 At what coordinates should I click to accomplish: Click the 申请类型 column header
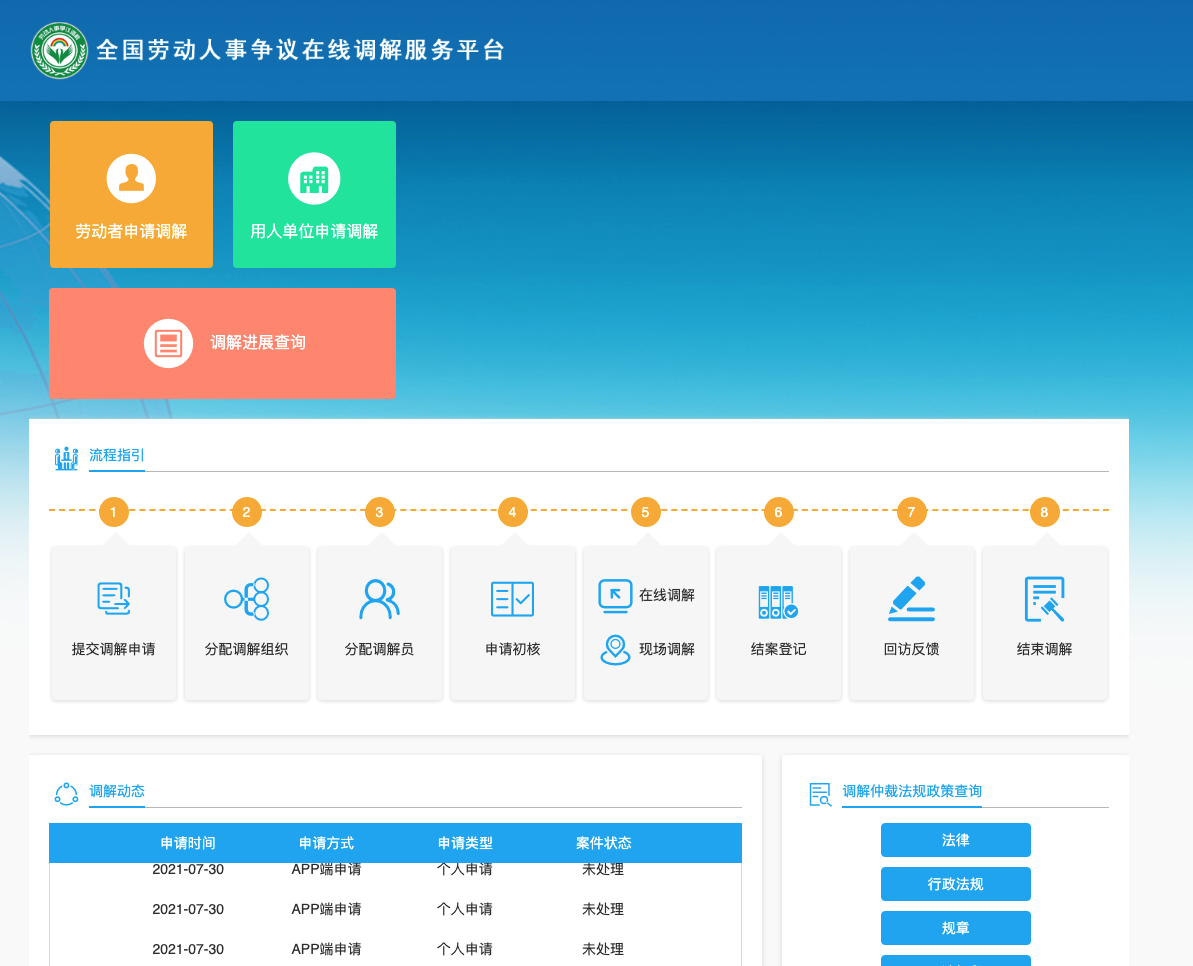click(465, 844)
